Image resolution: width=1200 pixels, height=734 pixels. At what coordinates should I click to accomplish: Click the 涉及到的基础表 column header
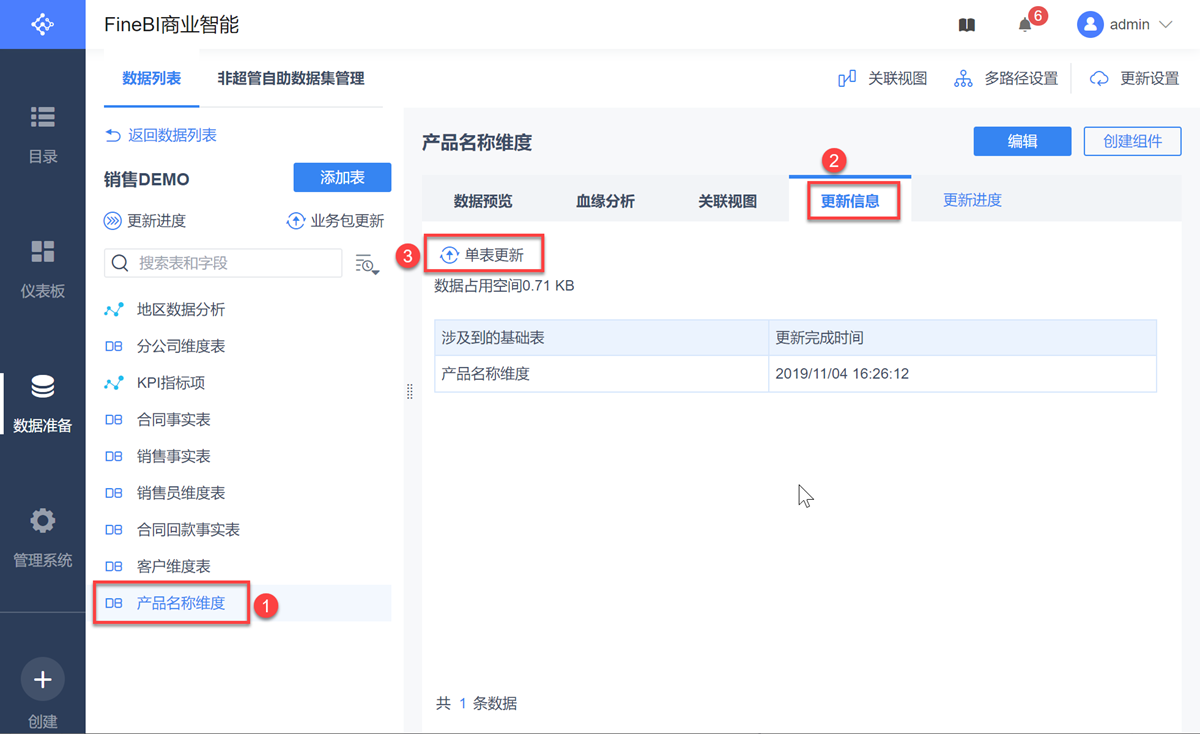(x=601, y=338)
